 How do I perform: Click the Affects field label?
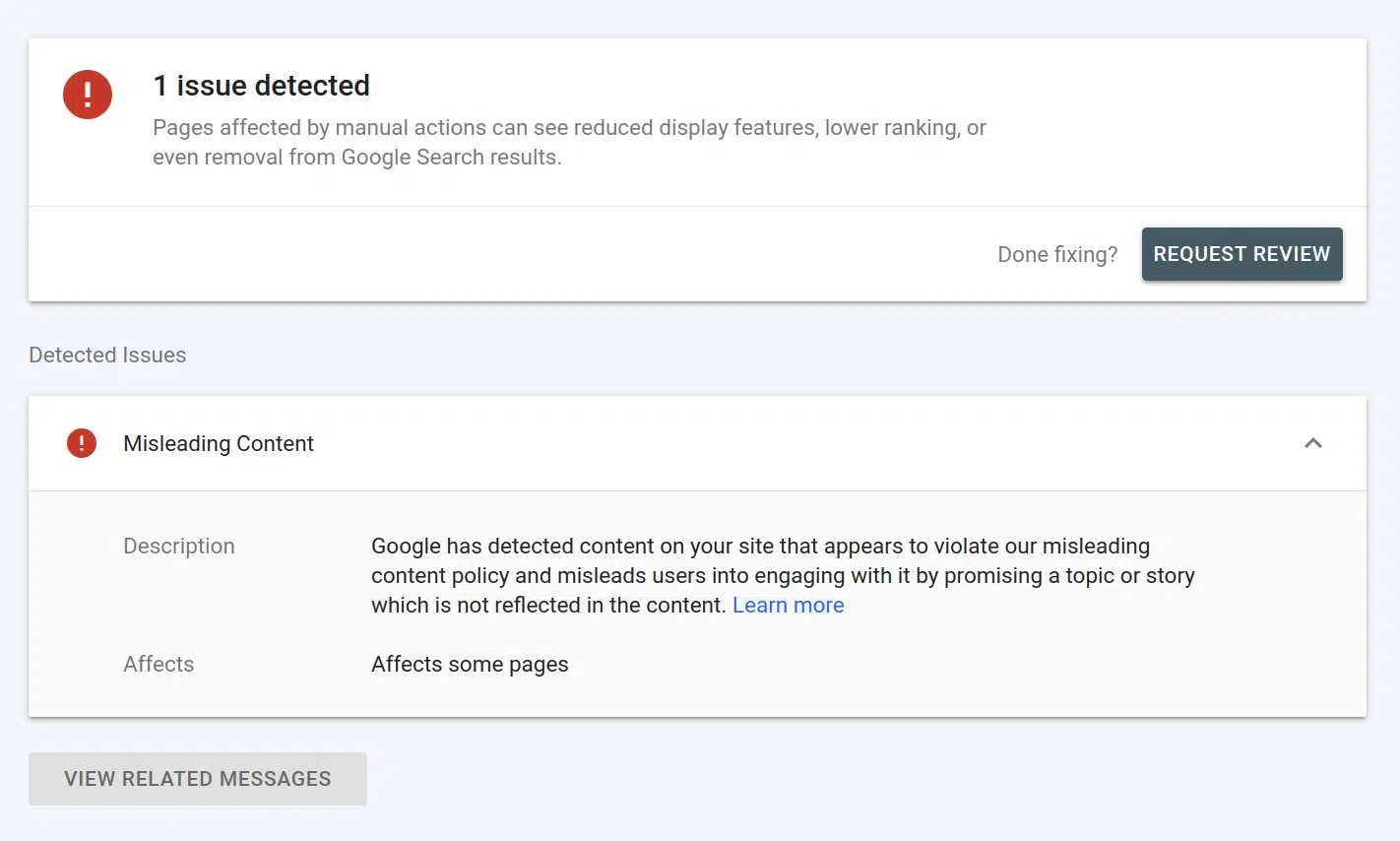(159, 664)
